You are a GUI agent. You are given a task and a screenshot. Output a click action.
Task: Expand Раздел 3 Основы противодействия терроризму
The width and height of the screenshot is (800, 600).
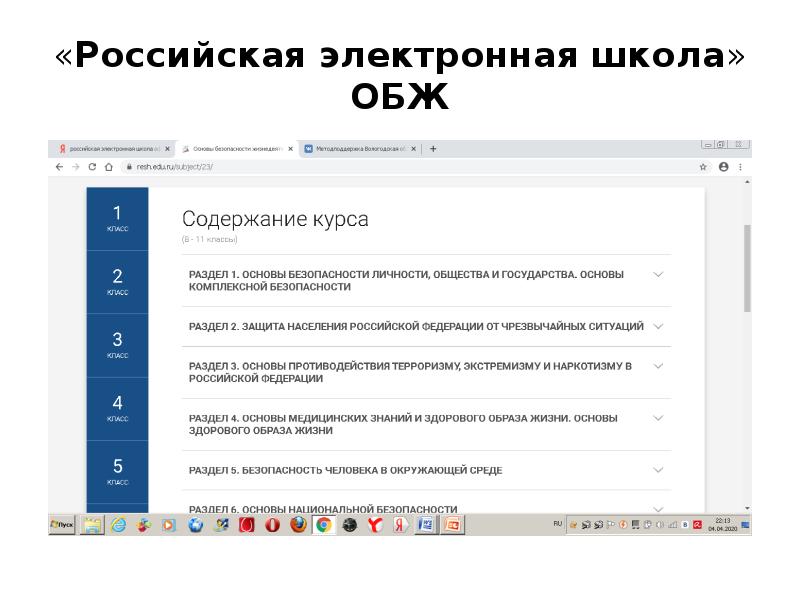[x=658, y=367]
